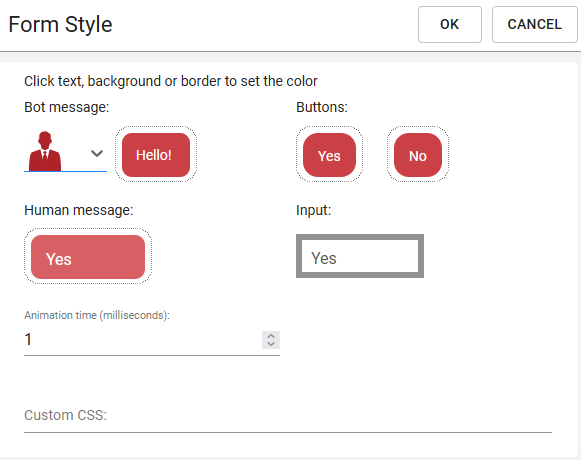Image resolution: width=581 pixels, height=460 pixels.
Task: Click the Yes button text under Buttons
Action: 329,156
